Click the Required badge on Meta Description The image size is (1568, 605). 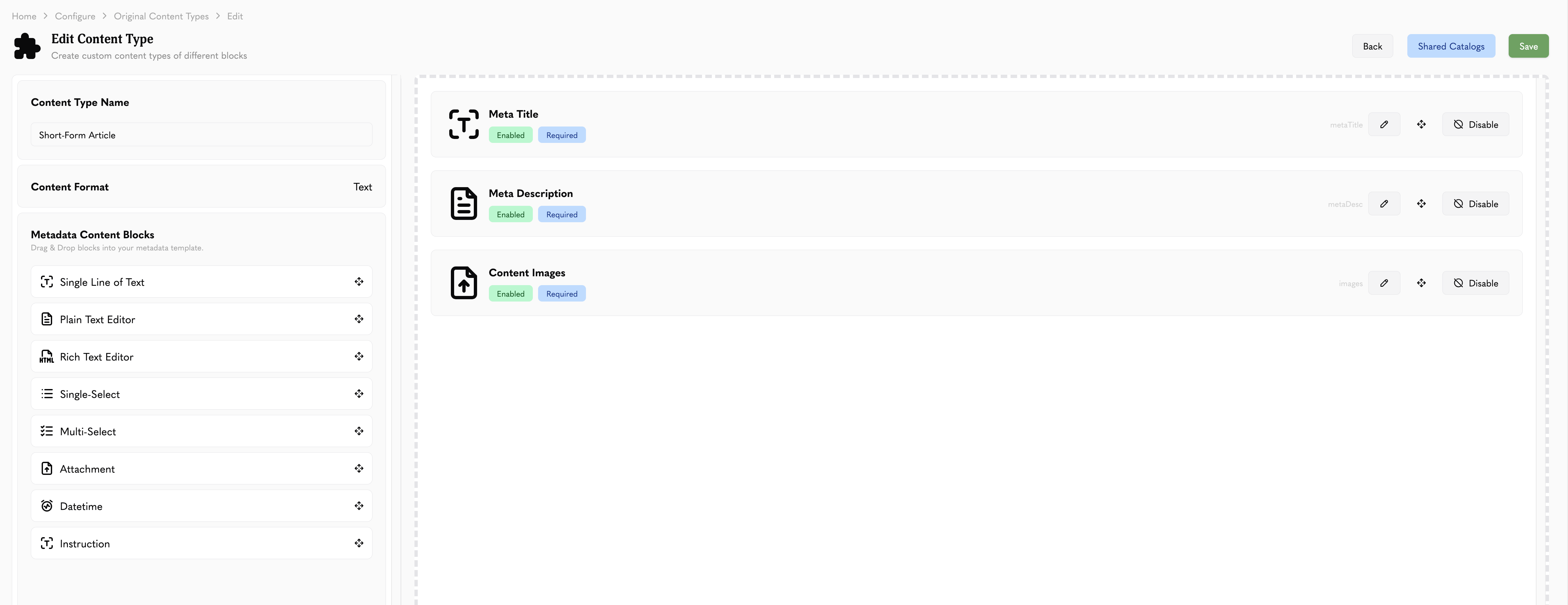(x=562, y=214)
